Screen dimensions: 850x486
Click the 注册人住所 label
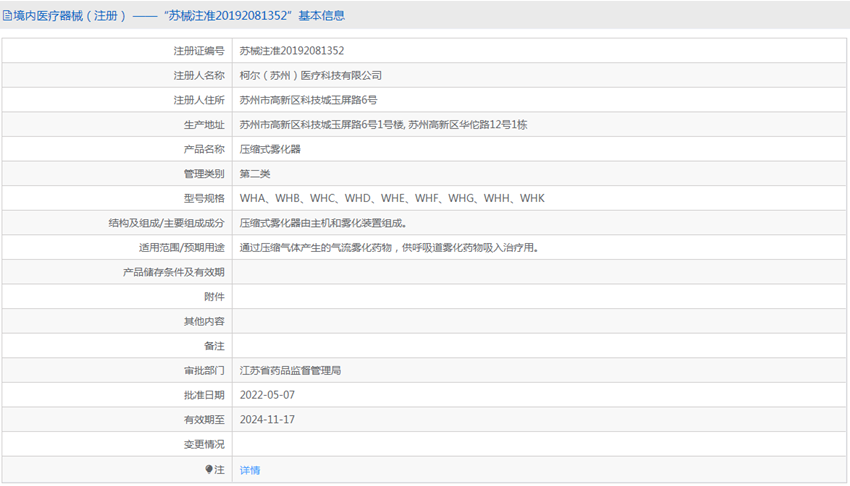point(199,100)
